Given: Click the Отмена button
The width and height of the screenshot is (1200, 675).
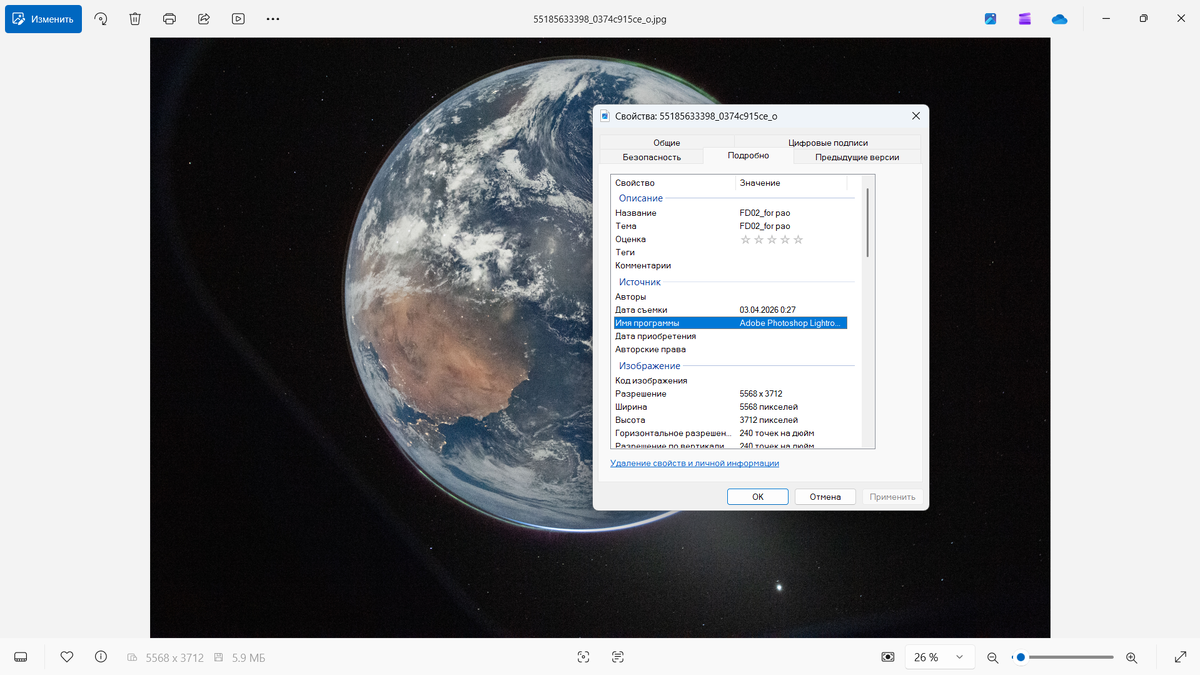Looking at the screenshot, I should pos(825,496).
